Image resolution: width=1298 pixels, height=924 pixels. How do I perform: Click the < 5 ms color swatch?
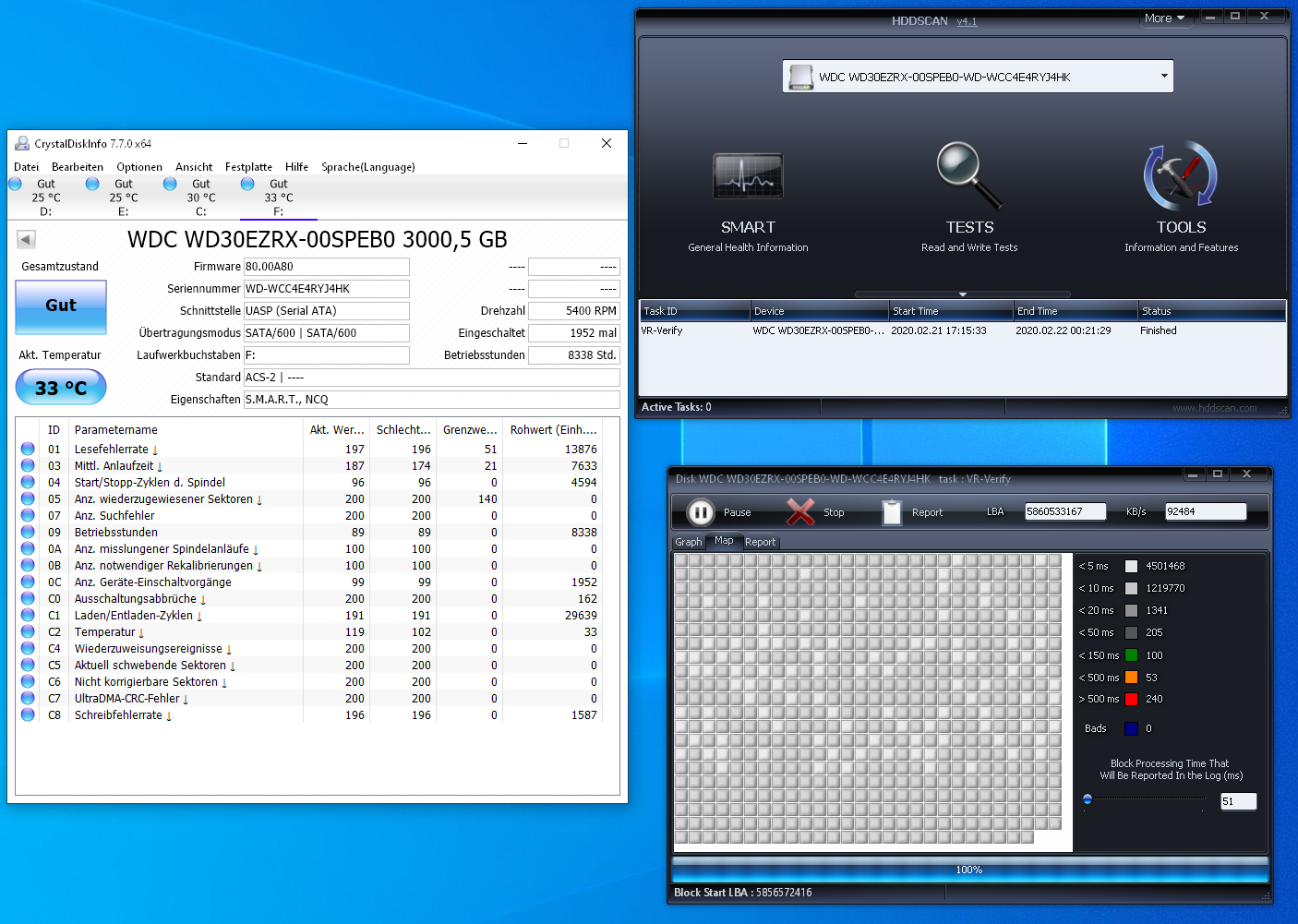pyautogui.click(x=1131, y=566)
